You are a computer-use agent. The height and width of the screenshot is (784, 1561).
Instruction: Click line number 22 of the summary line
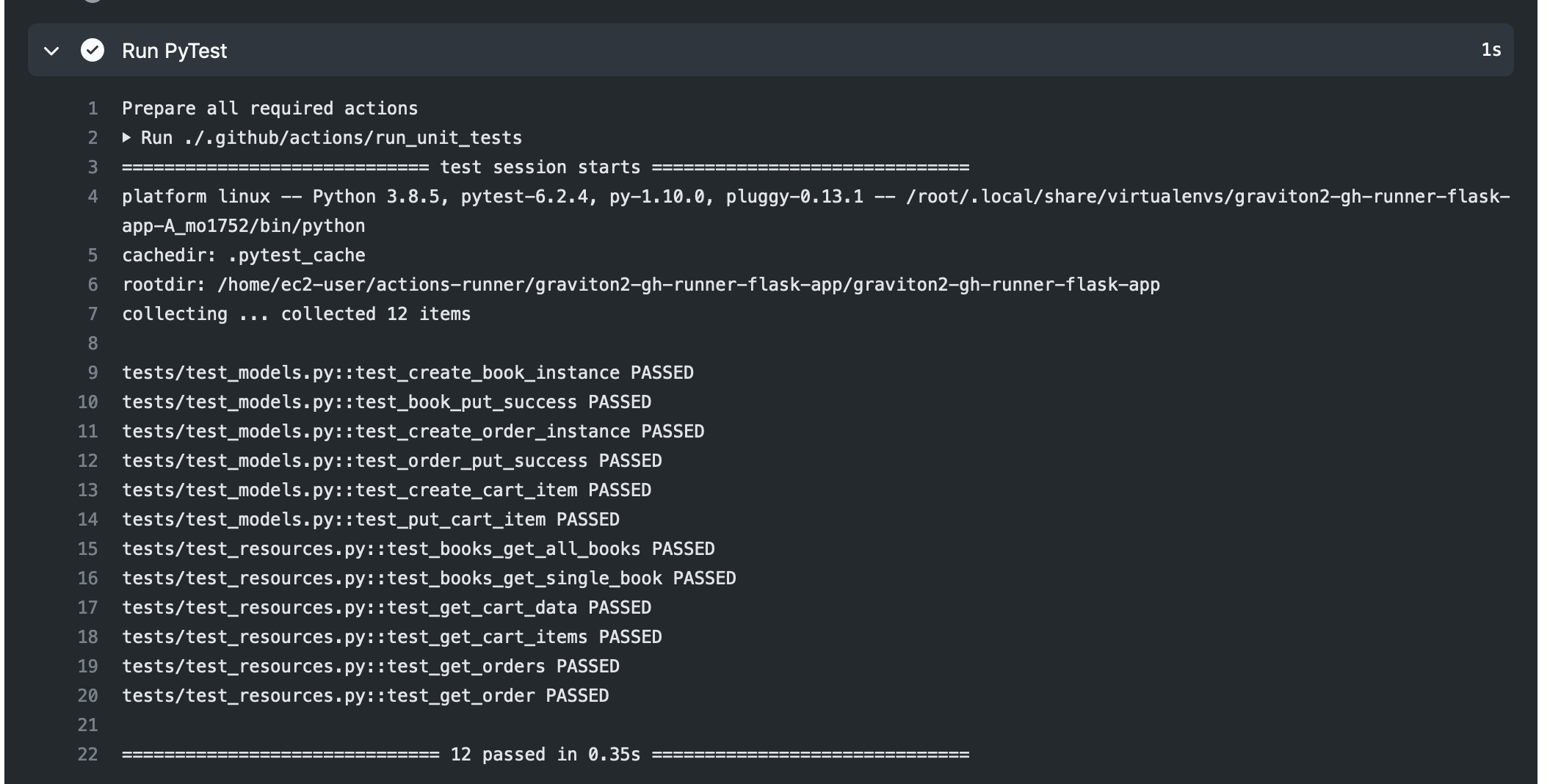(x=88, y=755)
